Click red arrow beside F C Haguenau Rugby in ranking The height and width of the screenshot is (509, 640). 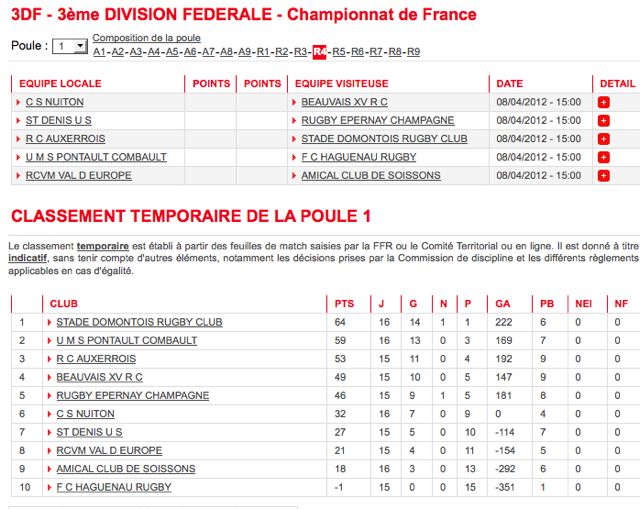[x=49, y=487]
